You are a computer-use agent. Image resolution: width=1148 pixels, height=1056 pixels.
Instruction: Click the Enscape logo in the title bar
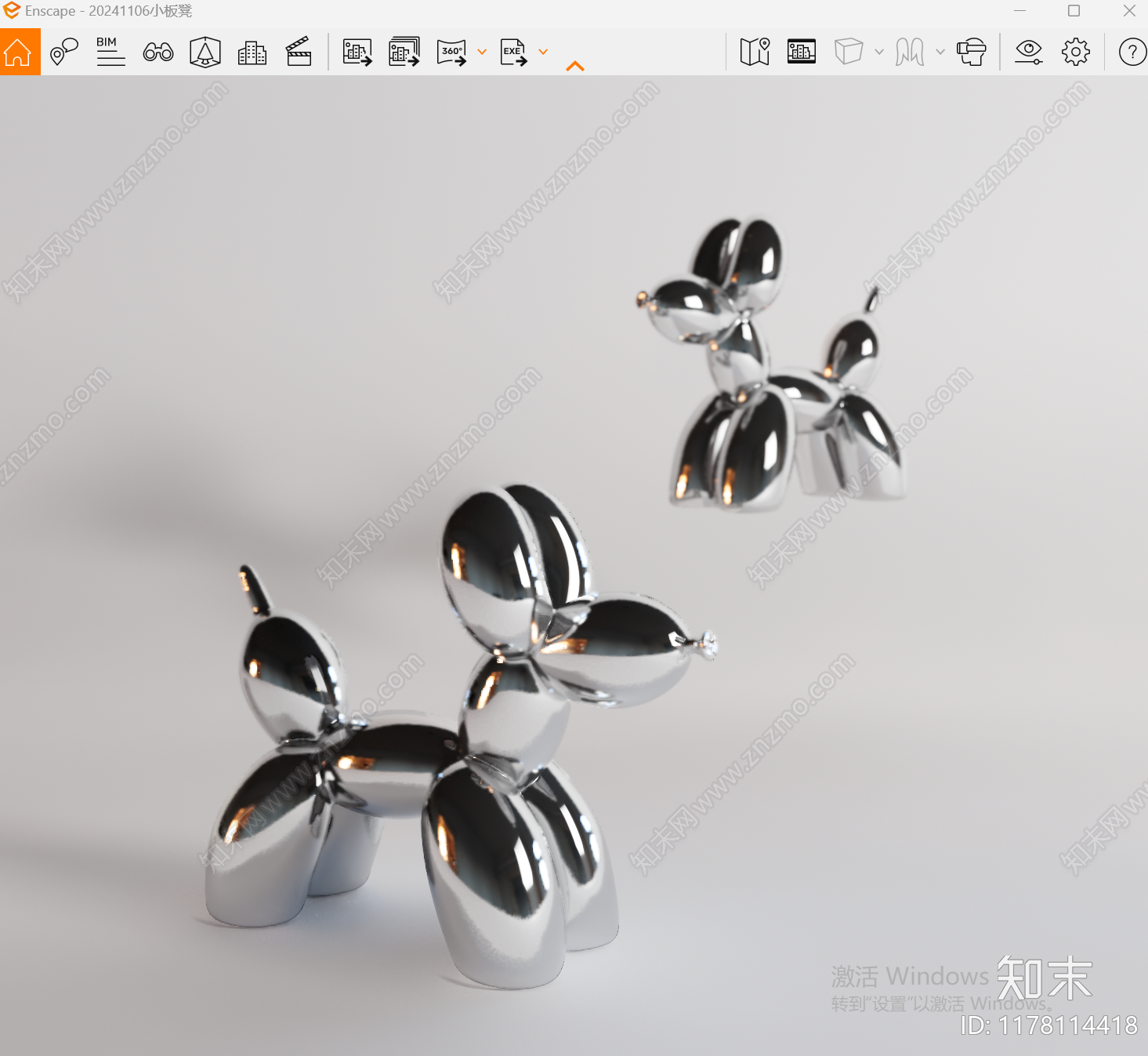point(11,11)
